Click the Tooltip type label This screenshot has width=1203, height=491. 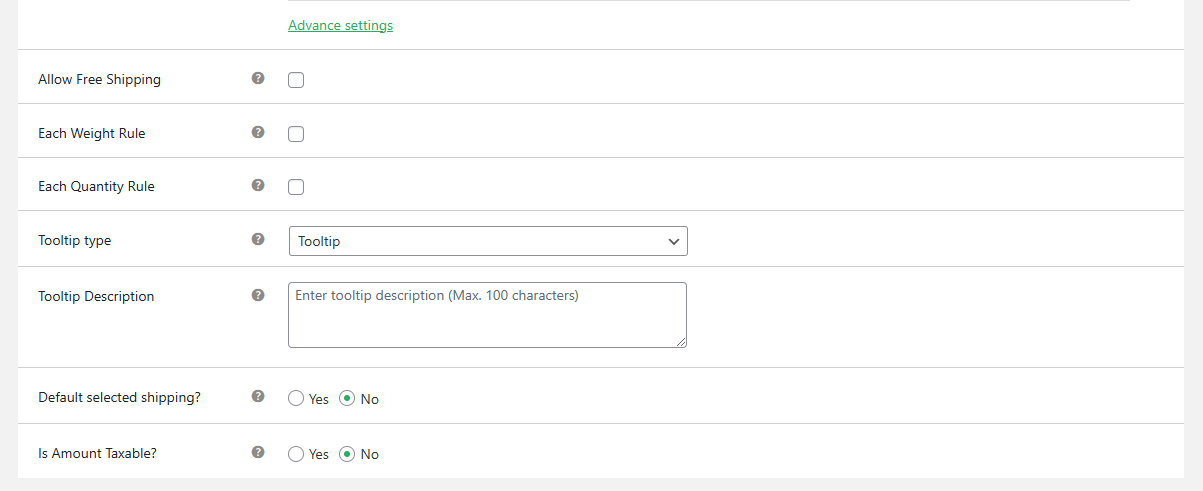click(75, 240)
